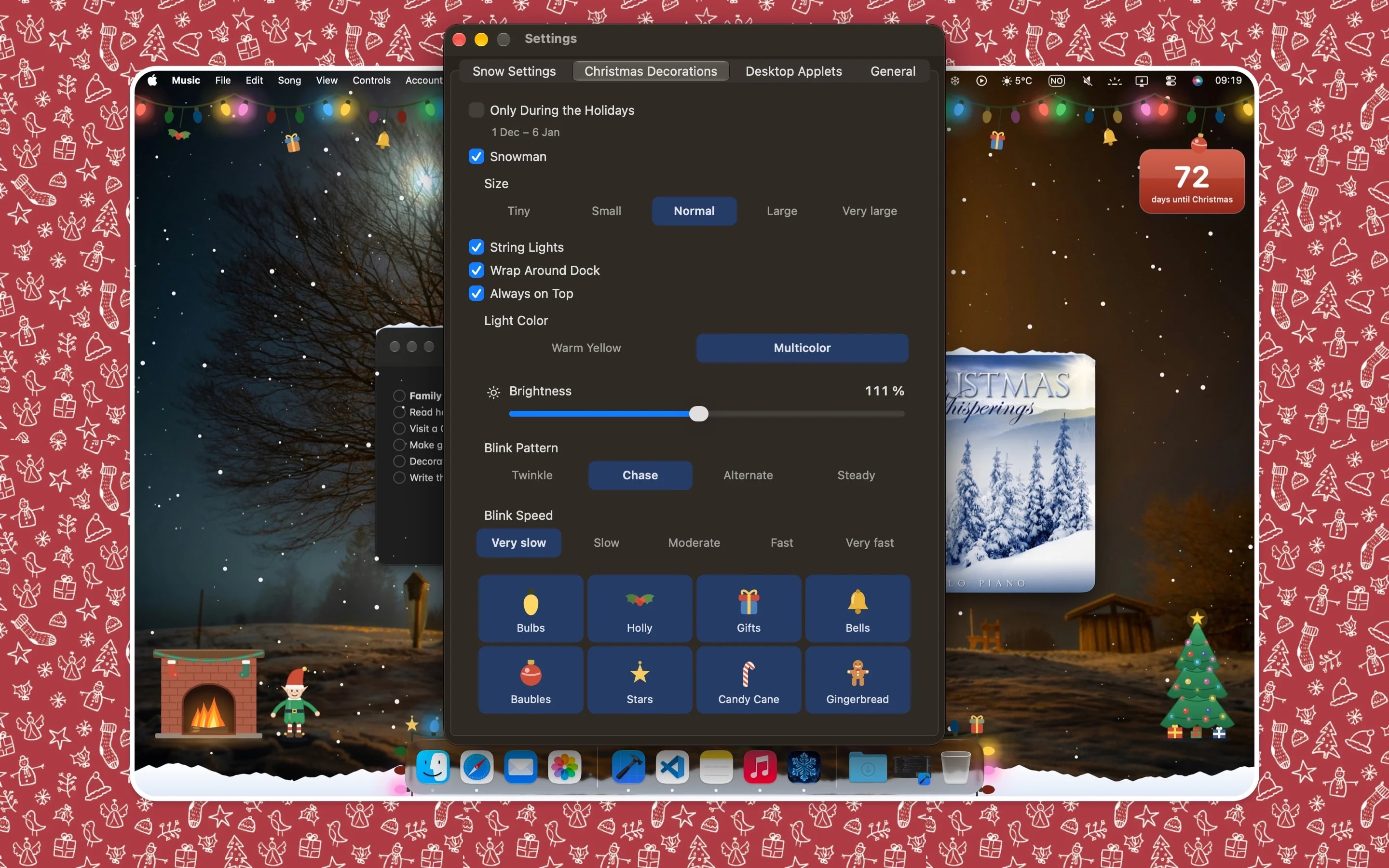This screenshot has height=868, width=1389.
Task: Uncheck the Snowman checkbox
Action: click(477, 156)
